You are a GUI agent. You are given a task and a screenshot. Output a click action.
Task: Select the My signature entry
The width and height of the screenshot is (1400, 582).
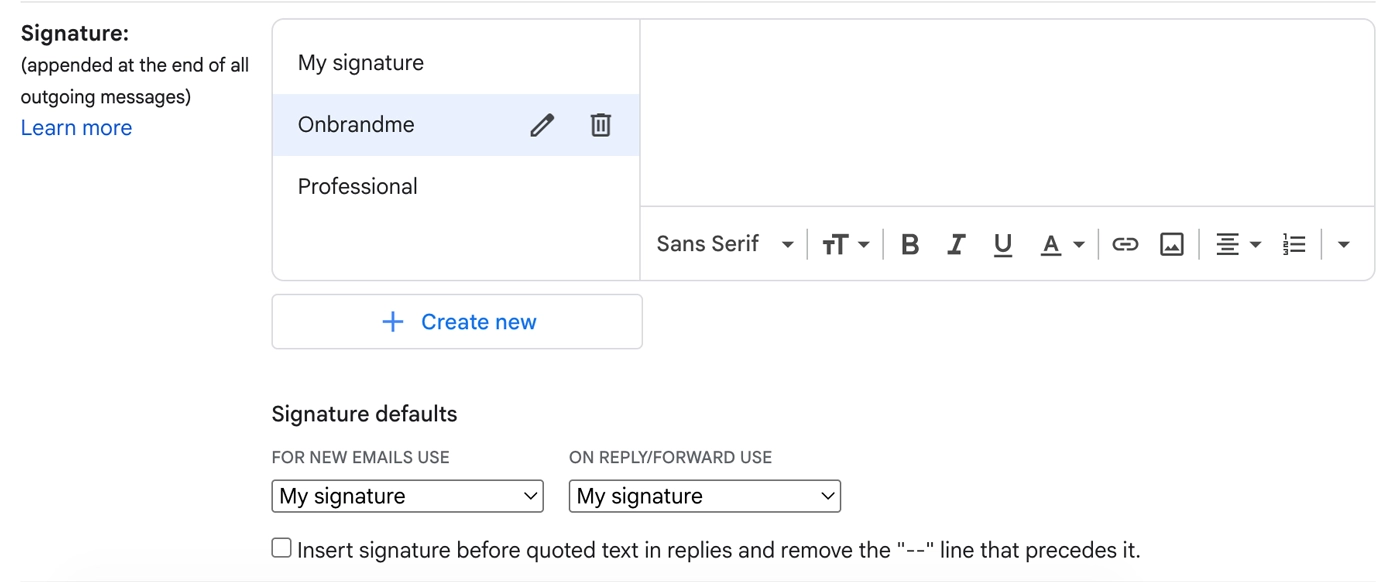(360, 62)
